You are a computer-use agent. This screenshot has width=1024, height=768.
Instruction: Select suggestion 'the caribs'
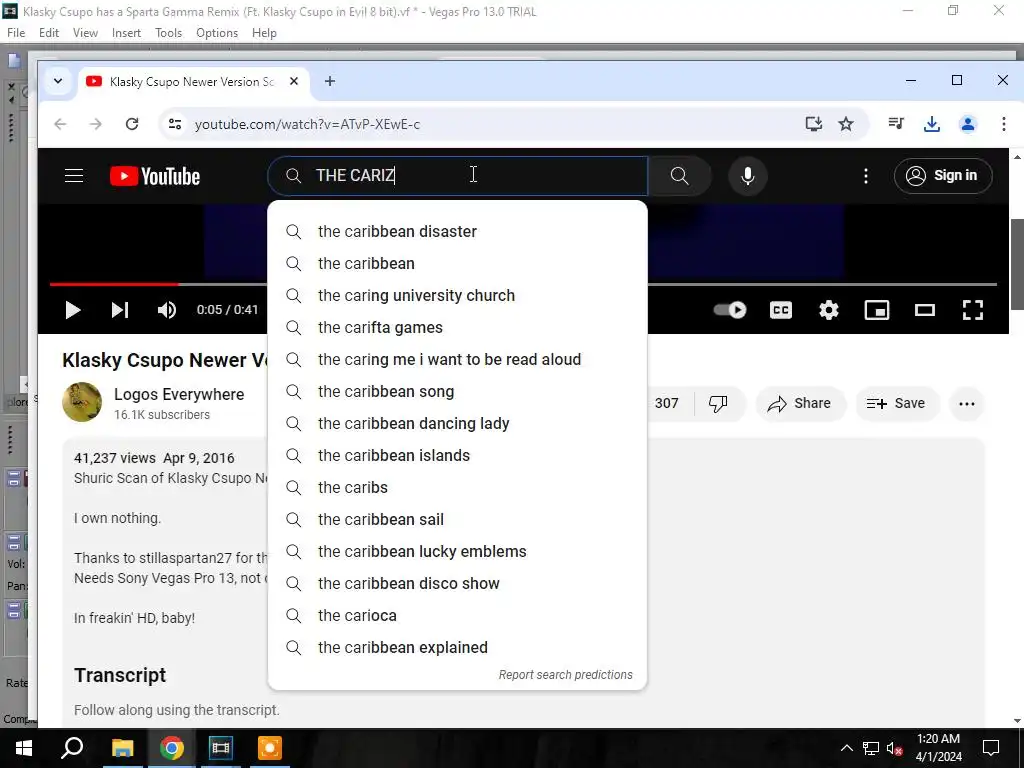457,488
